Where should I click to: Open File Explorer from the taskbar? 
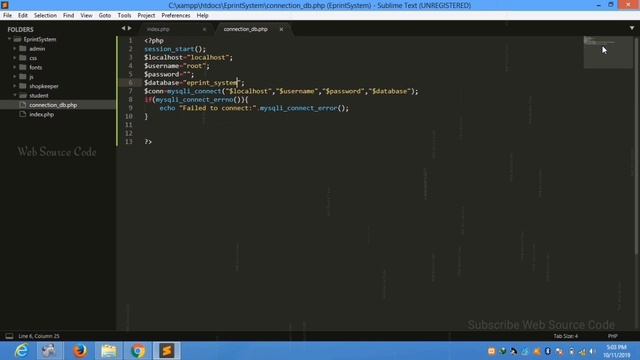[109, 351]
